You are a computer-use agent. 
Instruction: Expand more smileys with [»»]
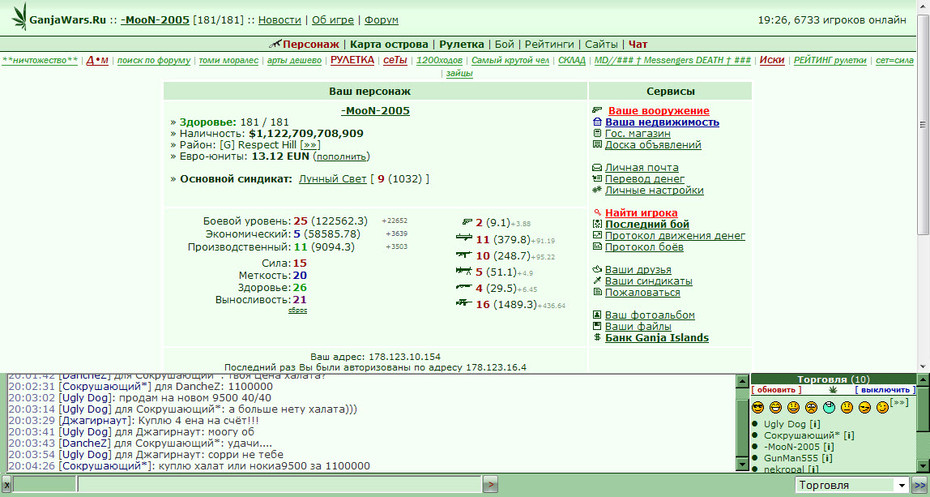point(899,403)
